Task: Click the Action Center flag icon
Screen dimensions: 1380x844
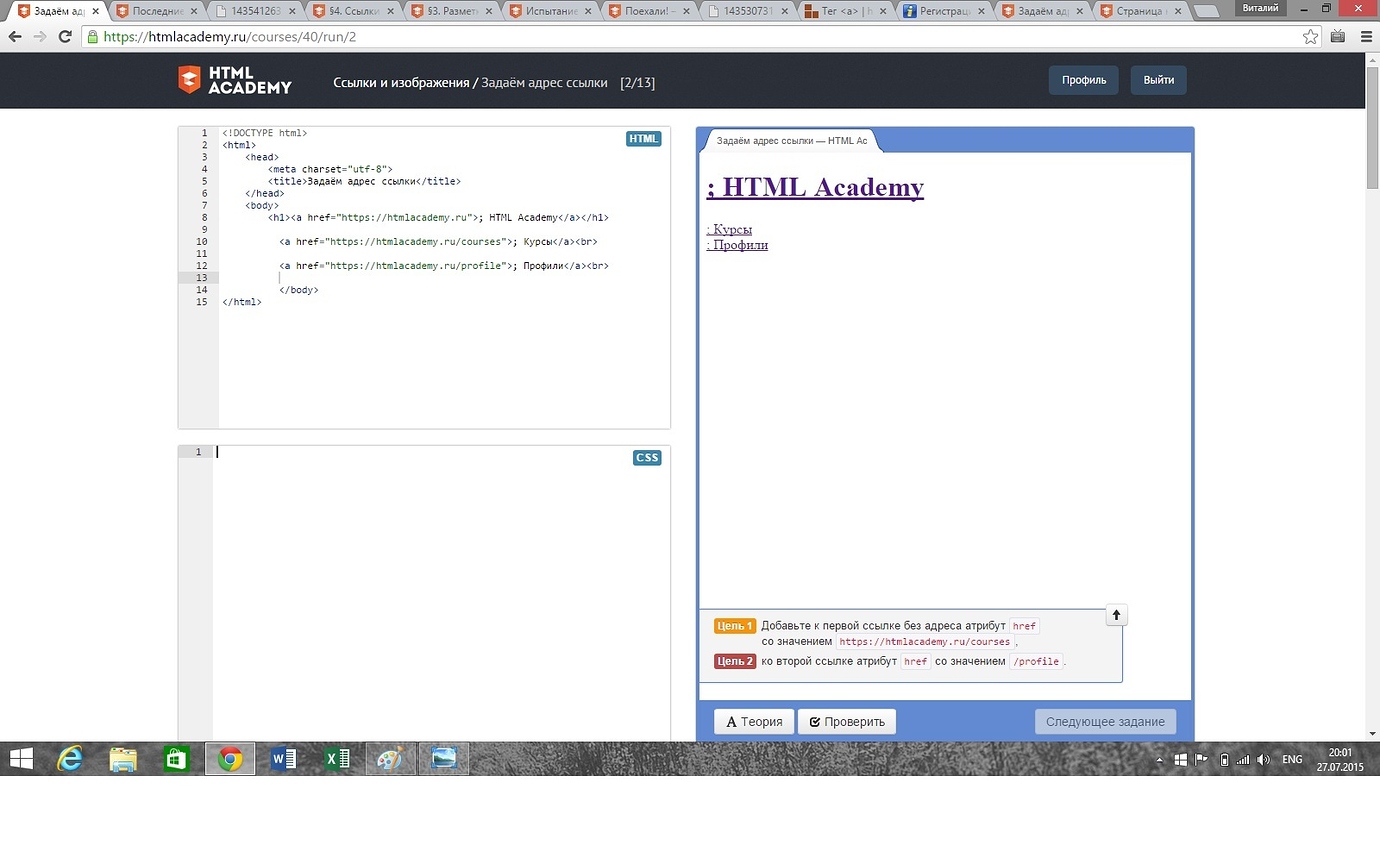Action: click(x=1202, y=760)
